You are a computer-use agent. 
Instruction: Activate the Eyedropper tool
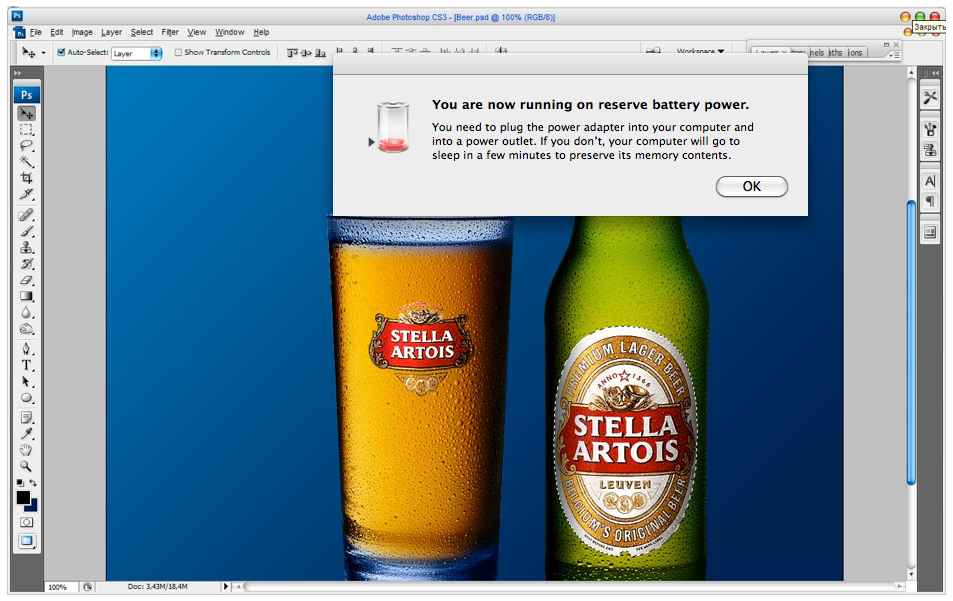27,433
